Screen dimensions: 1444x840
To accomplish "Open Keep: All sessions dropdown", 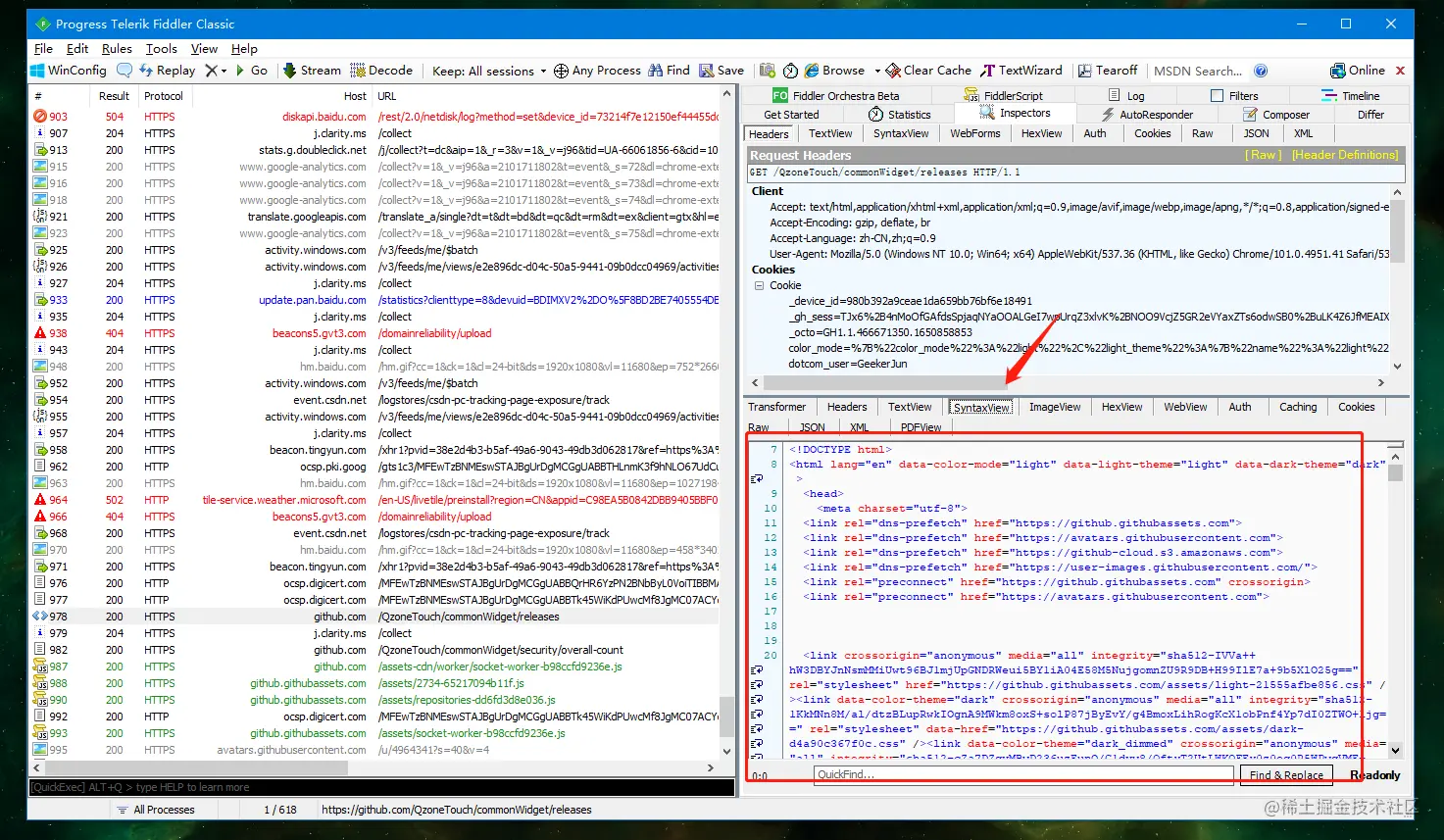I will click(x=489, y=71).
